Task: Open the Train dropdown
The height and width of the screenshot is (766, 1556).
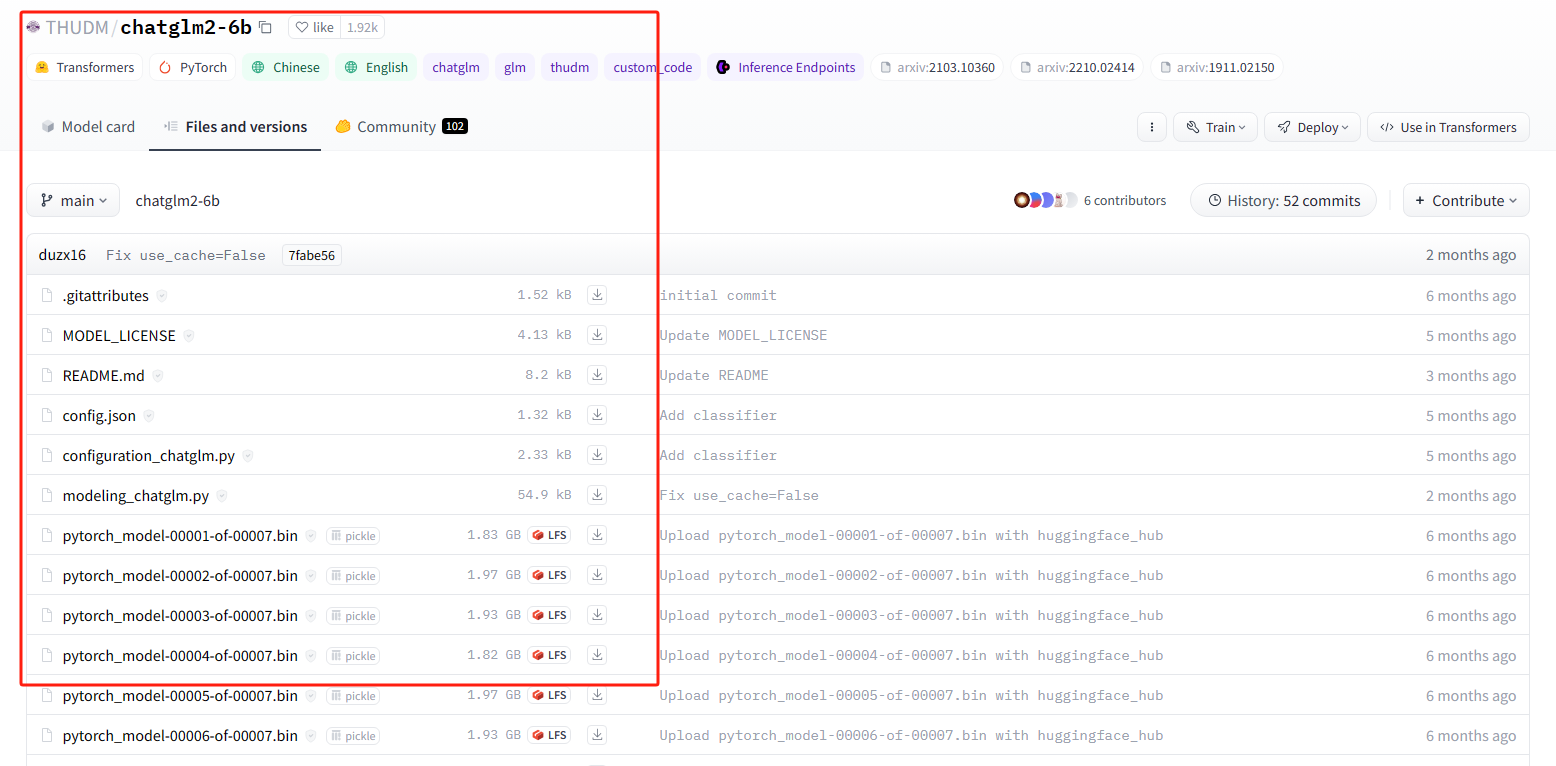Action: pos(1215,127)
